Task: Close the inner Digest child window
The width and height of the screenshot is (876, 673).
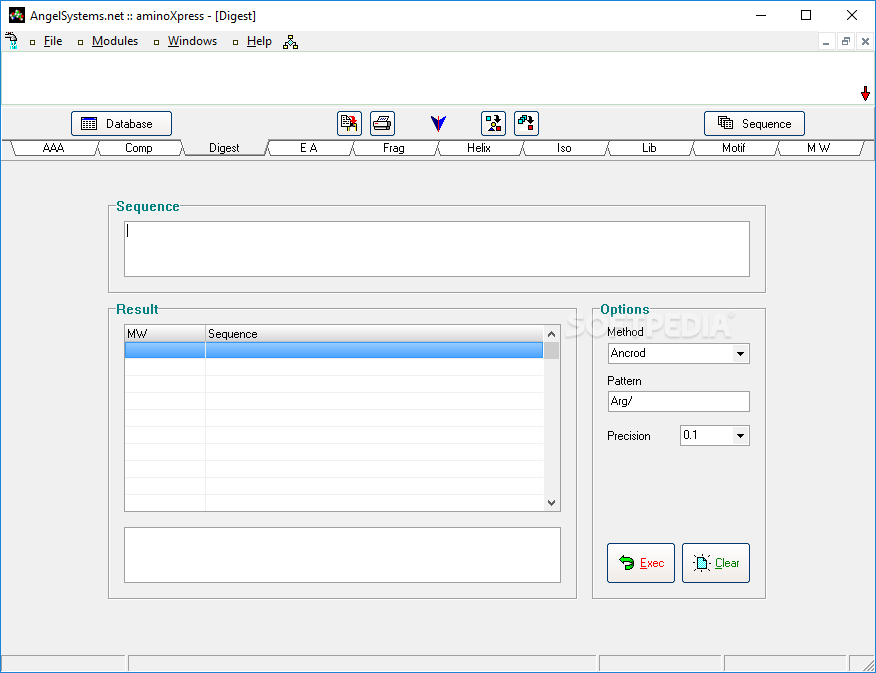Action: click(x=865, y=42)
